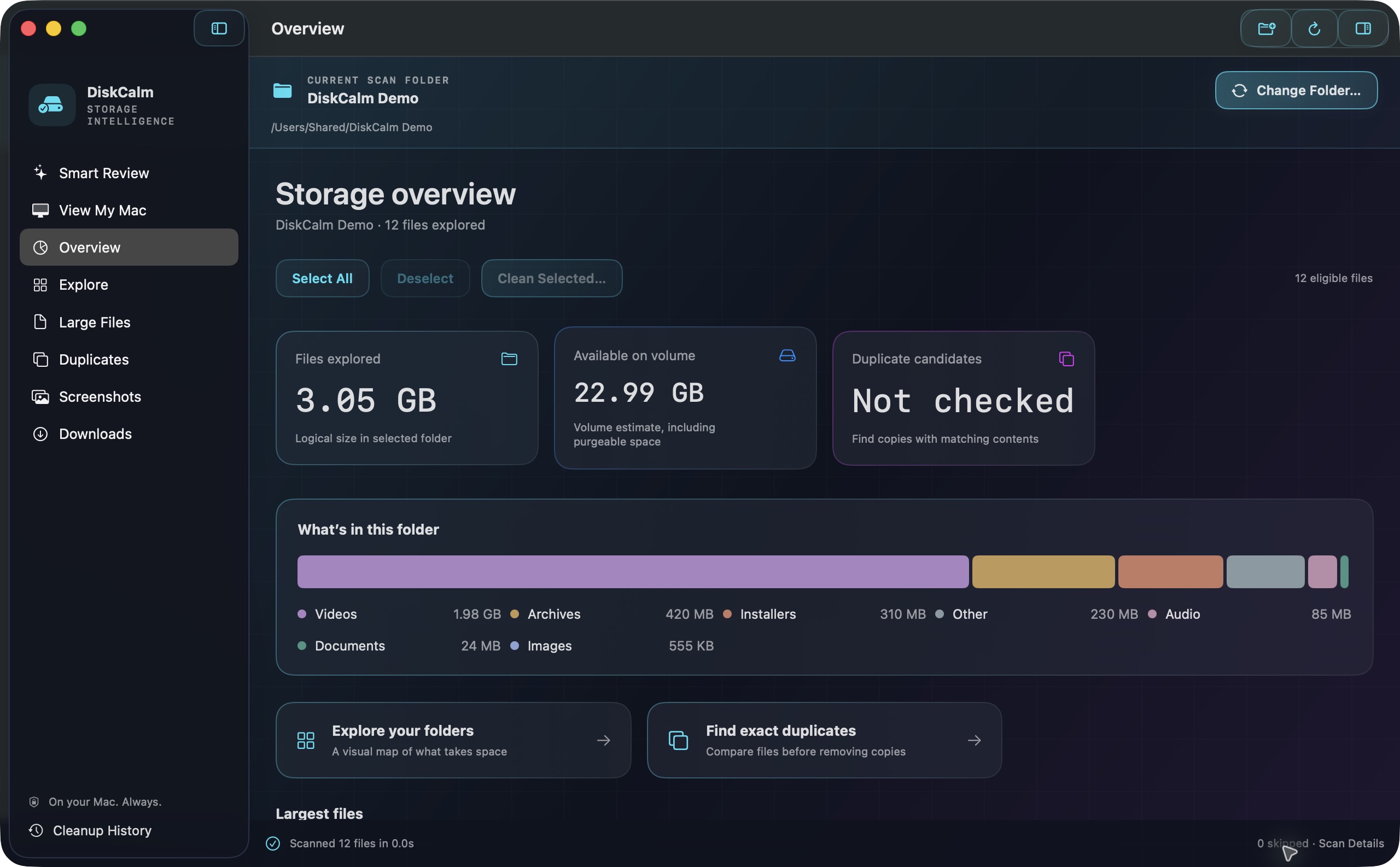Click the /Users/Shared/DiskCalm Demo path text
This screenshot has width=1400, height=867.
click(352, 127)
